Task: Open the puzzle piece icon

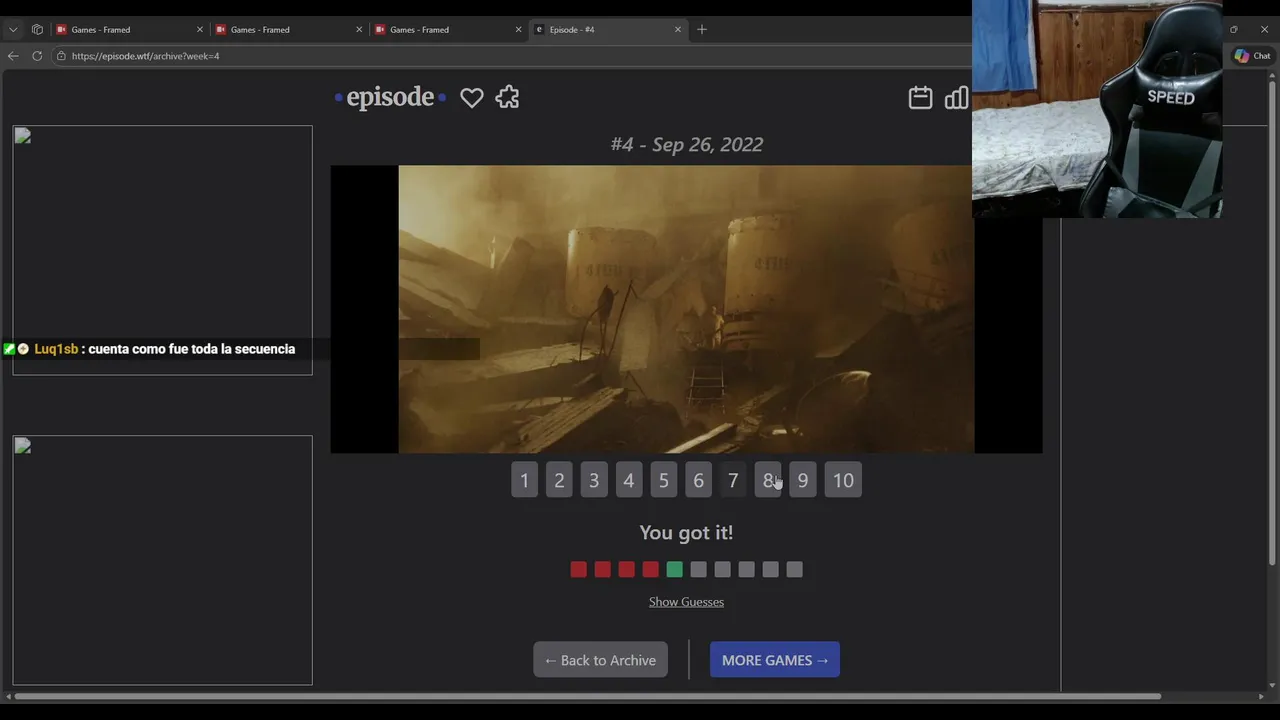Action: click(507, 97)
